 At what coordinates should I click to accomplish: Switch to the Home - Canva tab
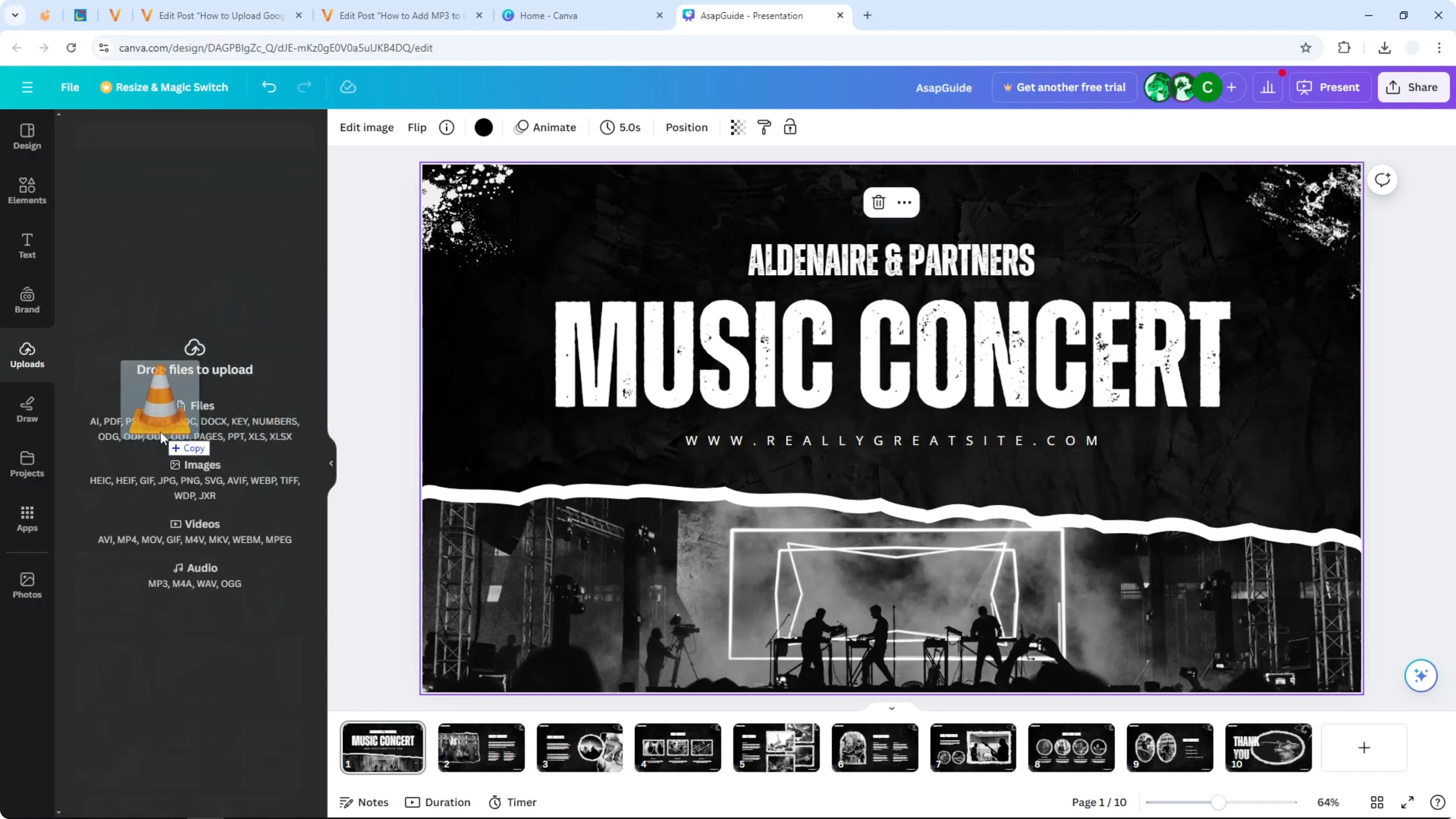click(x=582, y=16)
